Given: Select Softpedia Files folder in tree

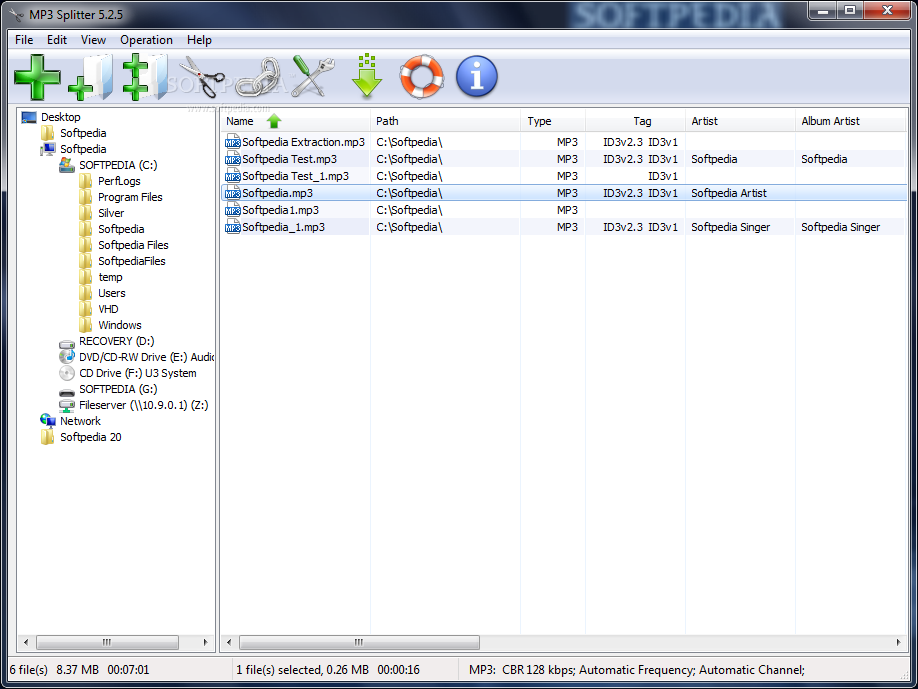Looking at the screenshot, I should tap(133, 245).
